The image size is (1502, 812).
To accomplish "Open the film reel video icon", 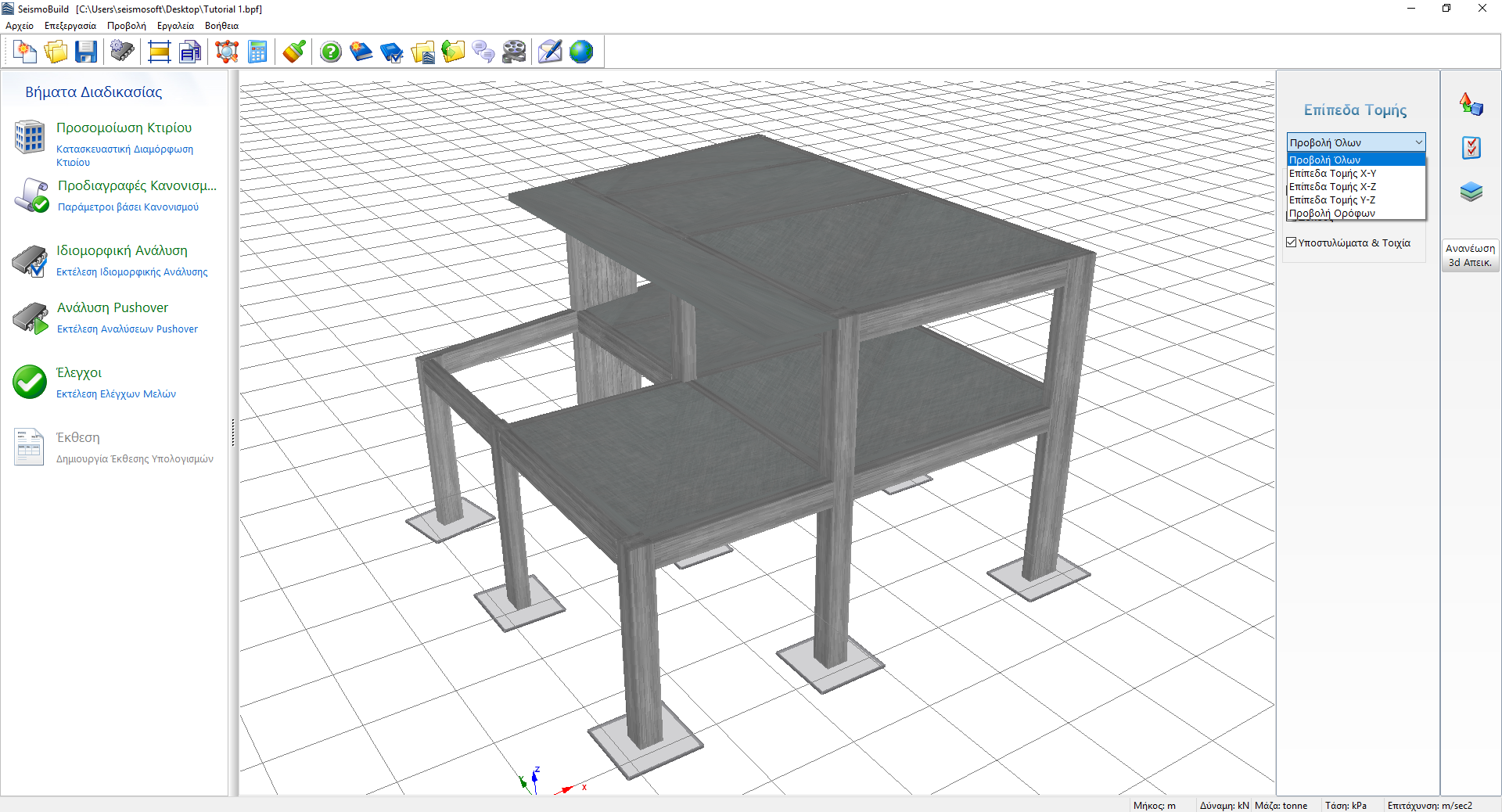I will (x=514, y=52).
